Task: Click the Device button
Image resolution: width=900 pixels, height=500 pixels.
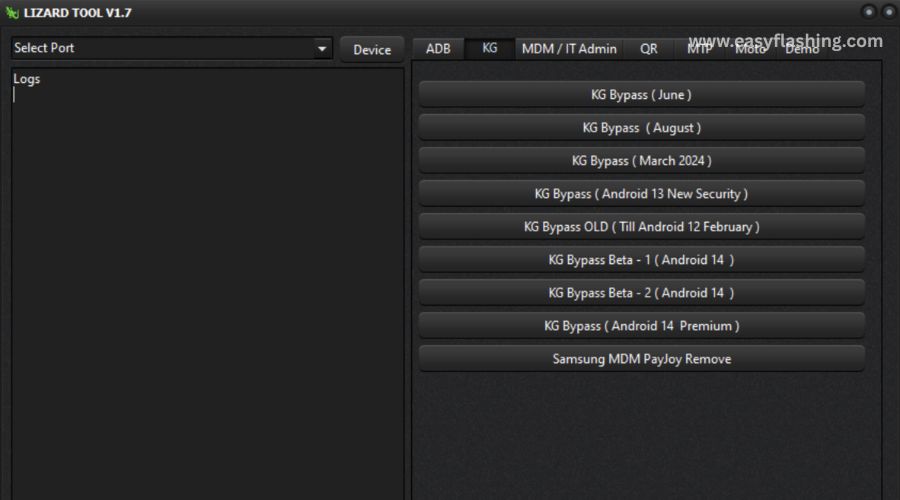Action: (372, 49)
